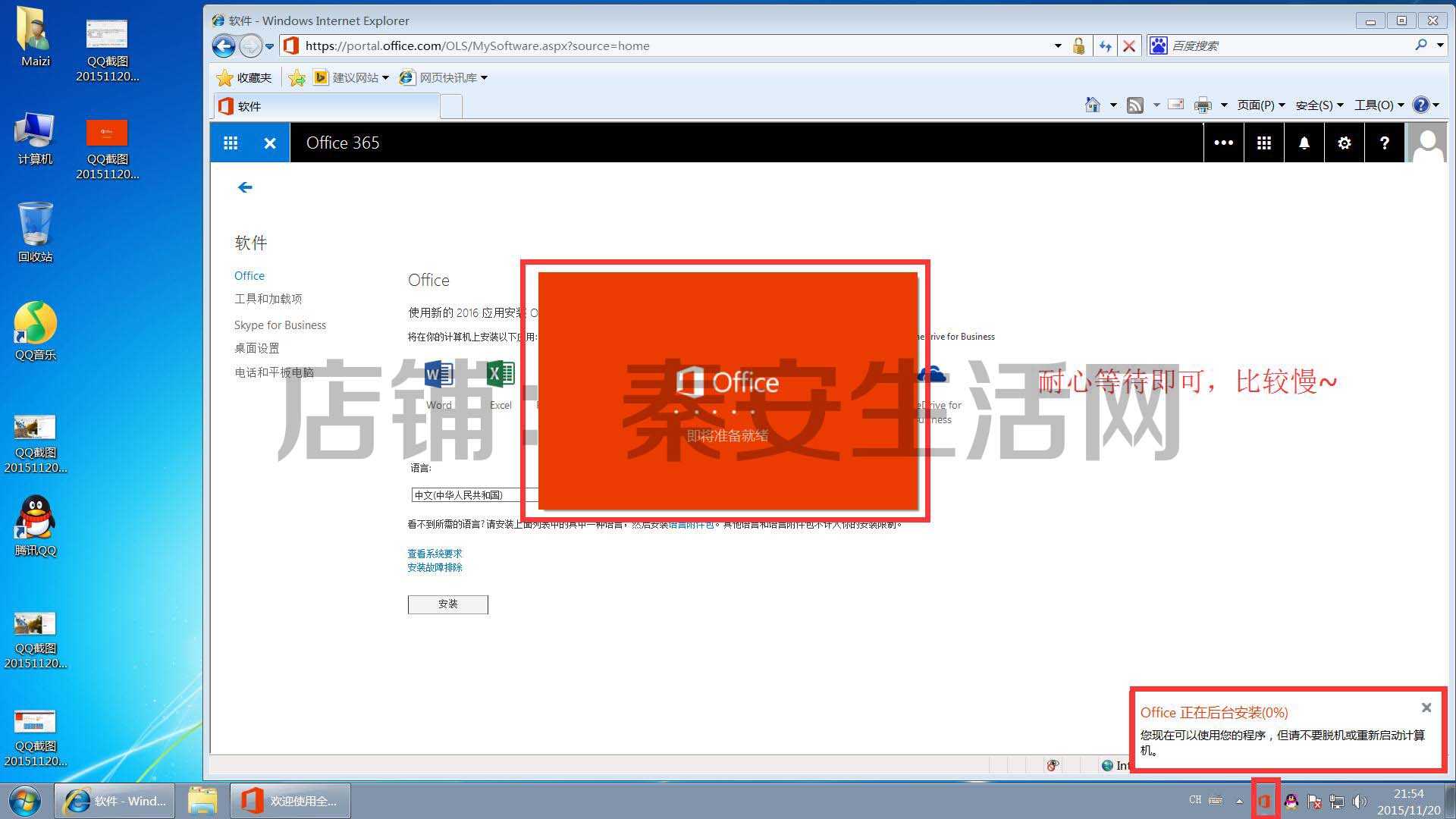This screenshot has height=819, width=1456.
Task: Open 网页快讯库 web slice gallery
Action: click(x=444, y=77)
